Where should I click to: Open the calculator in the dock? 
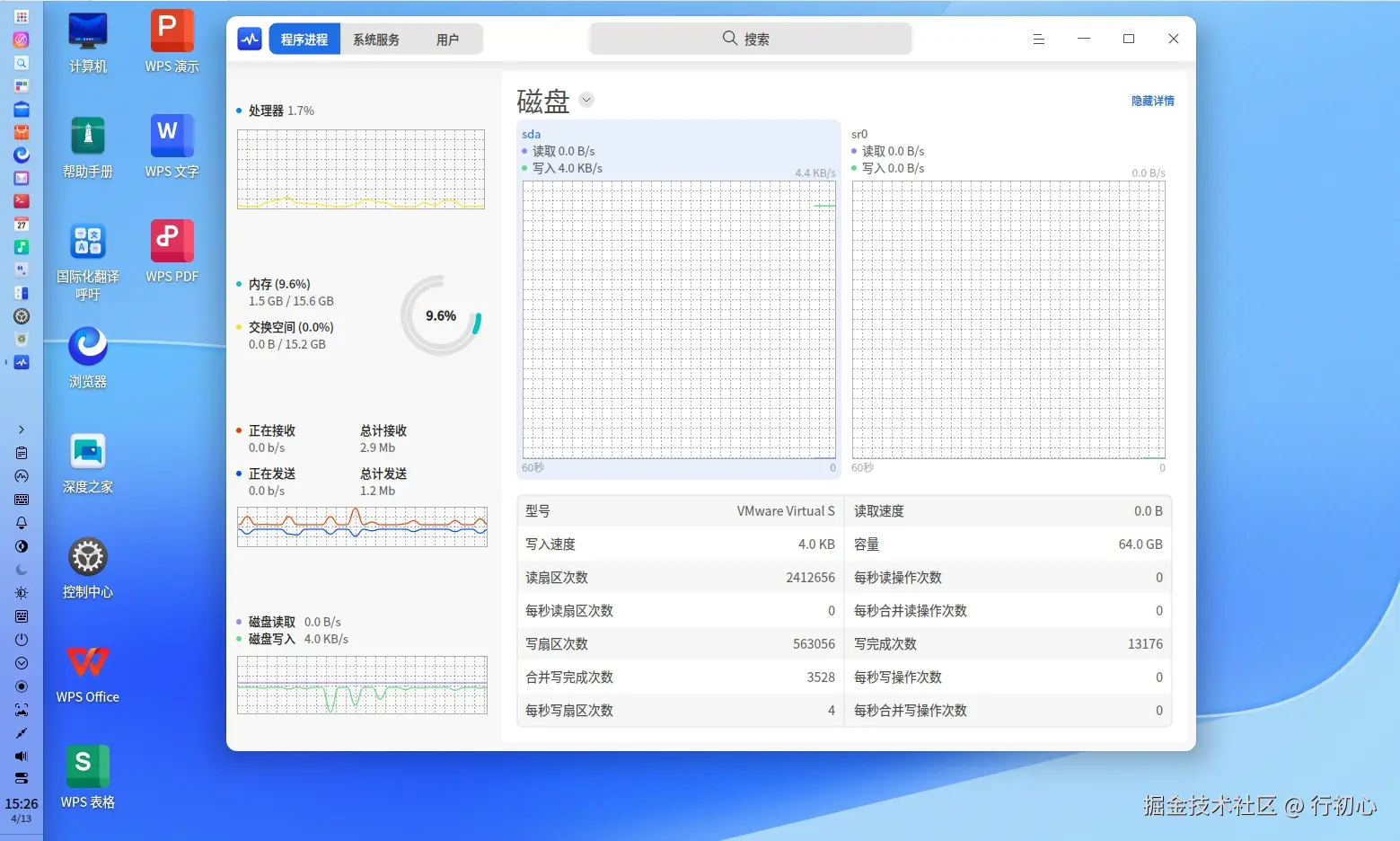coord(22,293)
